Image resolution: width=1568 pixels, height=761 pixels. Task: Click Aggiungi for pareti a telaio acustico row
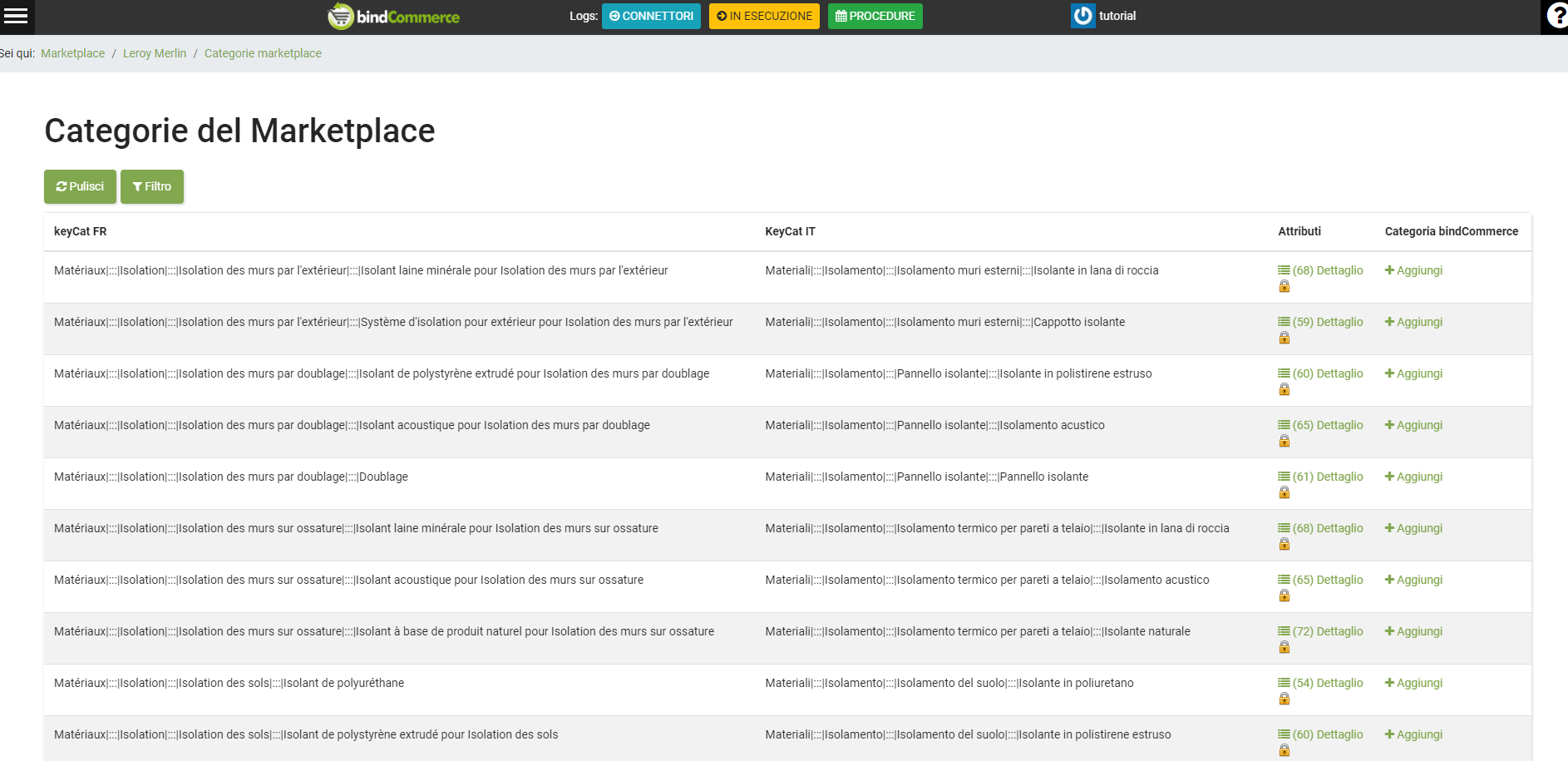pos(1413,580)
